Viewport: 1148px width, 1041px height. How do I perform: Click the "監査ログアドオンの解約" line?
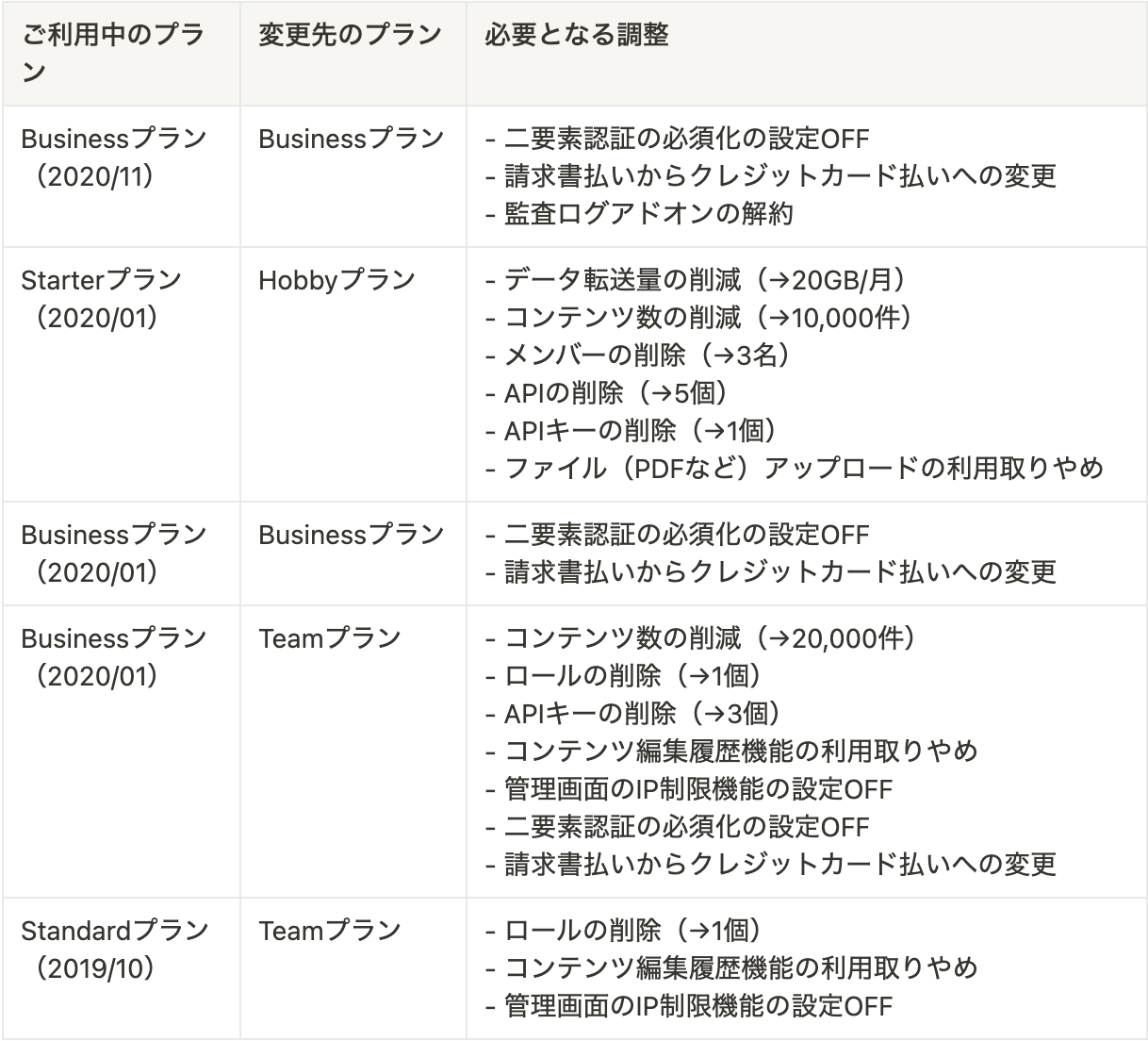pyautogui.click(x=639, y=214)
